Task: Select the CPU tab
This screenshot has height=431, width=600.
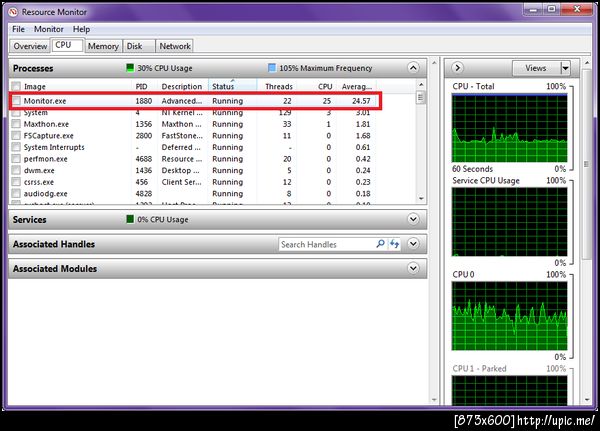Action: pos(67,45)
